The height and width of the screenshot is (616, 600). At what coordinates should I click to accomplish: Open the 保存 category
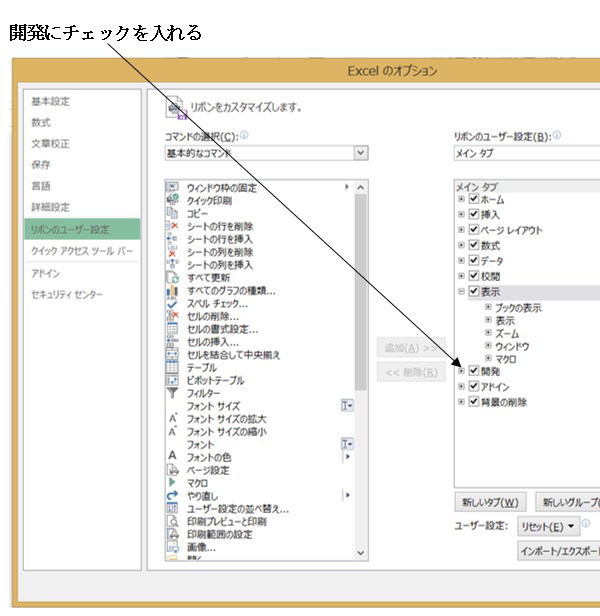pyautogui.click(x=41, y=165)
